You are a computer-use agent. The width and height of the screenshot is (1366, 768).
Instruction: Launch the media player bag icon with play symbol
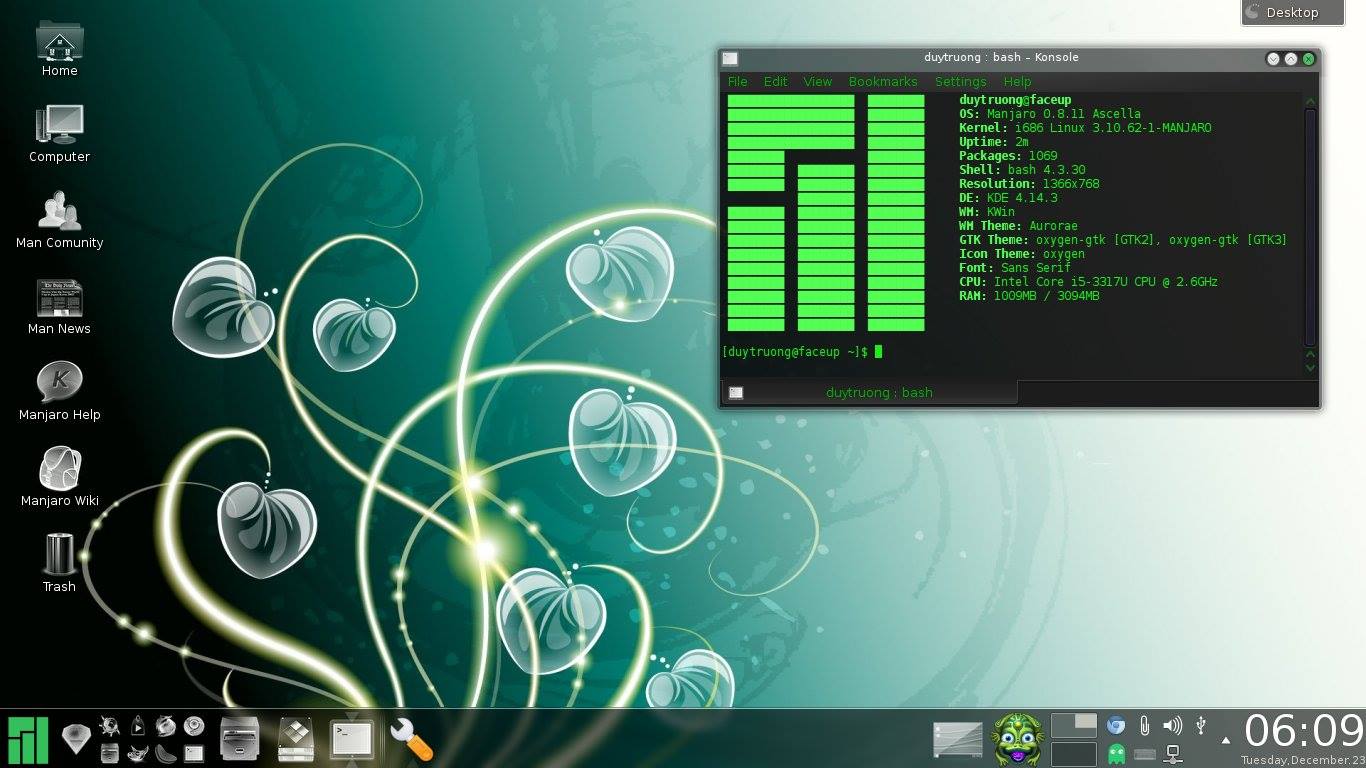pos(138,725)
